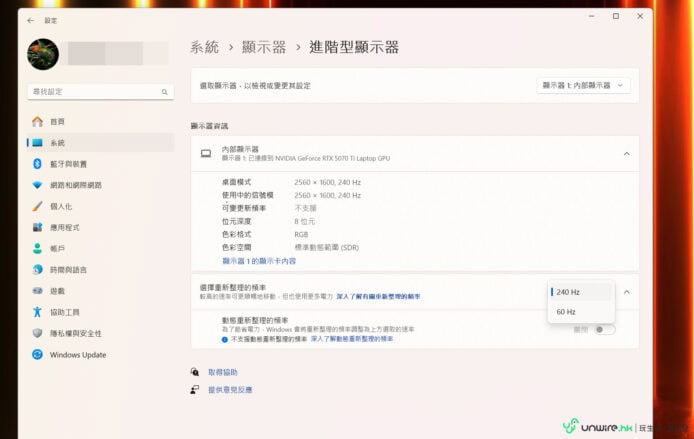Click the back arrow in title bar
The width and height of the screenshot is (694, 439).
point(30,19)
